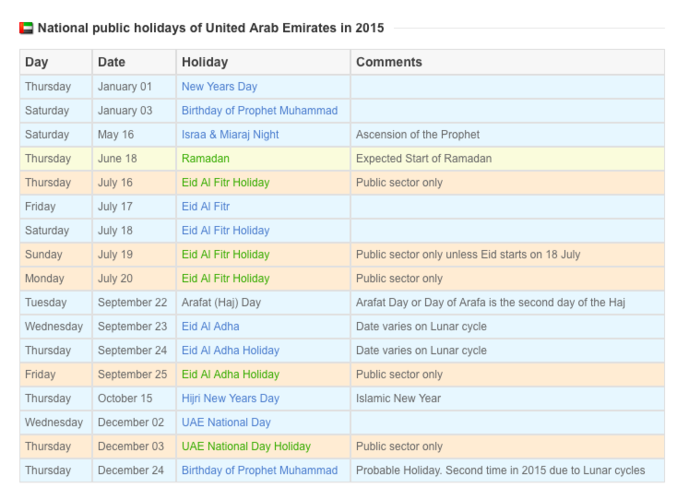Viewport: 677px width, 500px height.
Task: Follow the Israa & Miaraj Night link
Action: (230, 135)
